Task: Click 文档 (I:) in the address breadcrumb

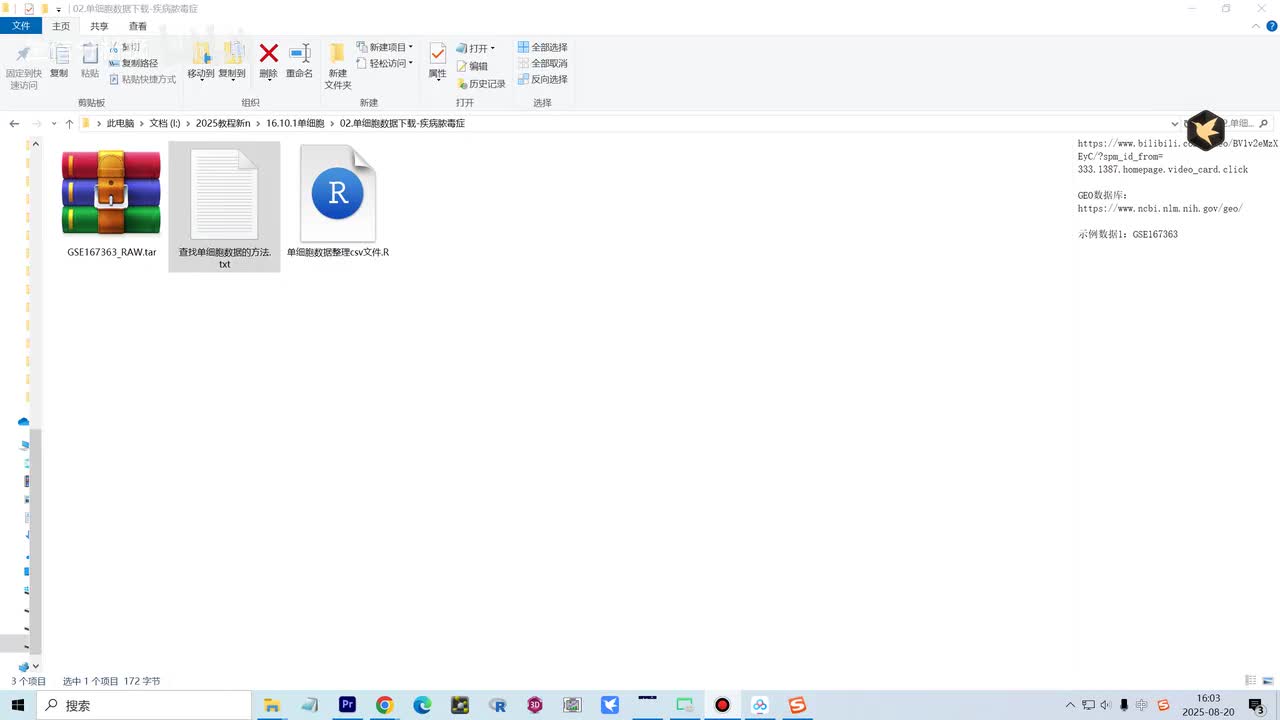Action: (165, 123)
